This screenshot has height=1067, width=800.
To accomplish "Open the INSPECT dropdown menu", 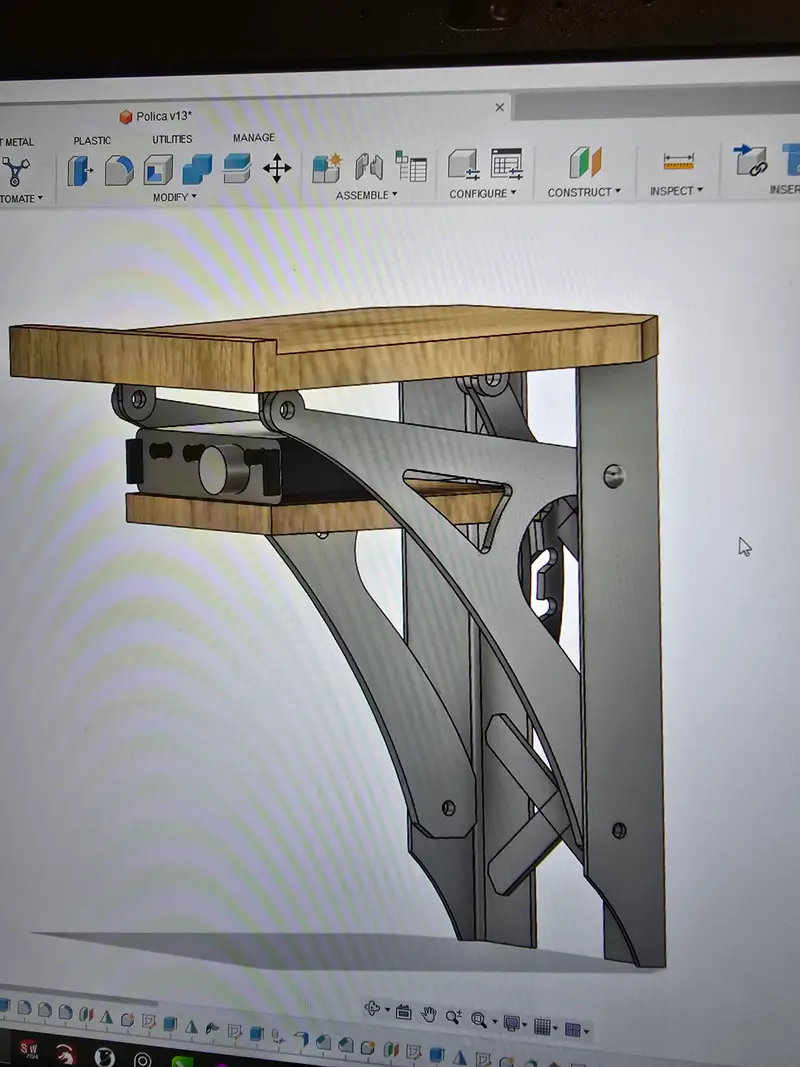I will click(x=676, y=191).
